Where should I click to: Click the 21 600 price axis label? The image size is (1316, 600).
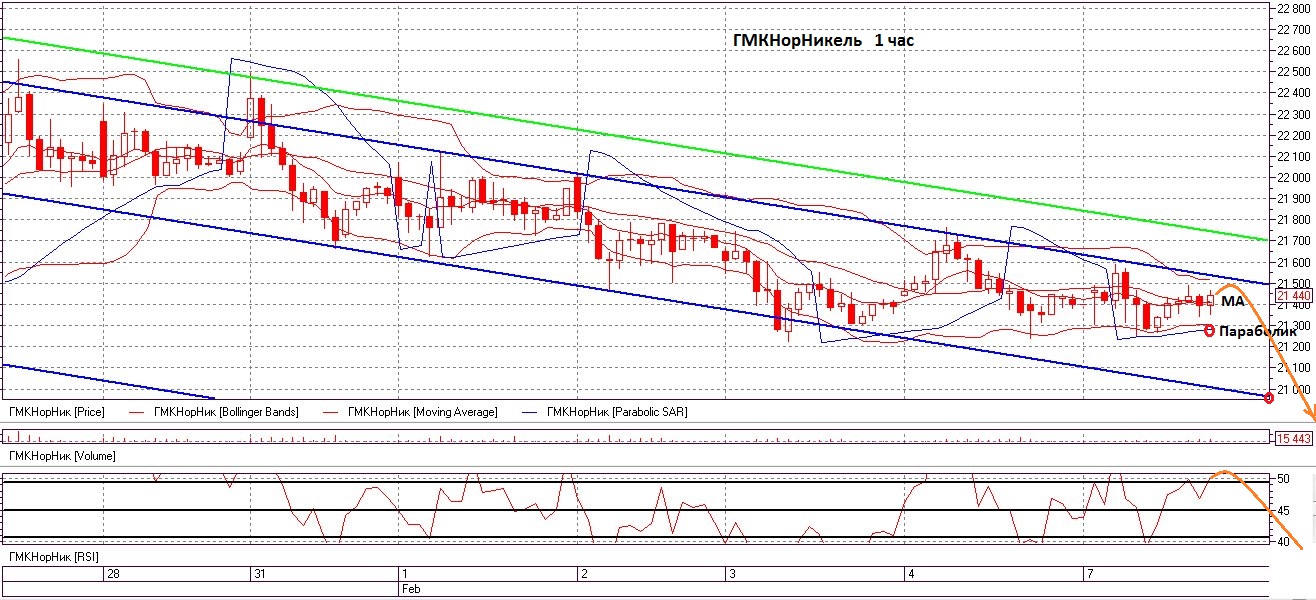(x=1294, y=262)
